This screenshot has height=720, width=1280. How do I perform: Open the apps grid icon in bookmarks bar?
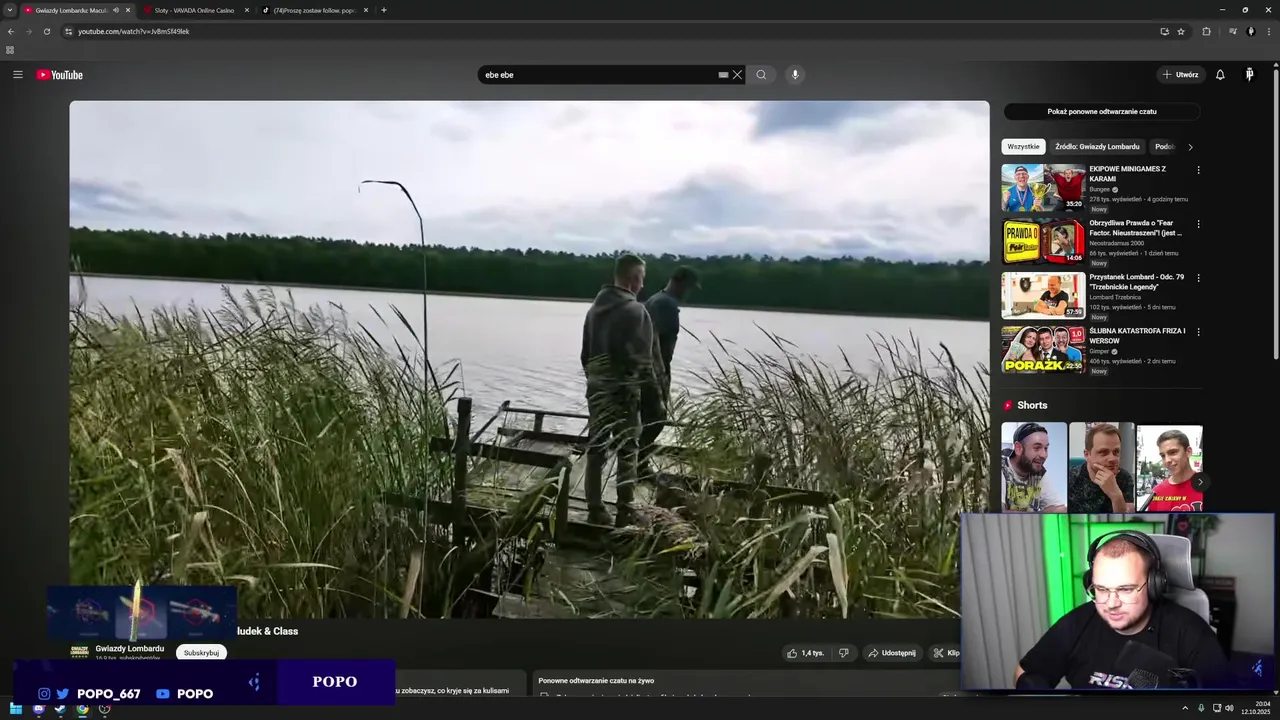[x=10, y=50]
